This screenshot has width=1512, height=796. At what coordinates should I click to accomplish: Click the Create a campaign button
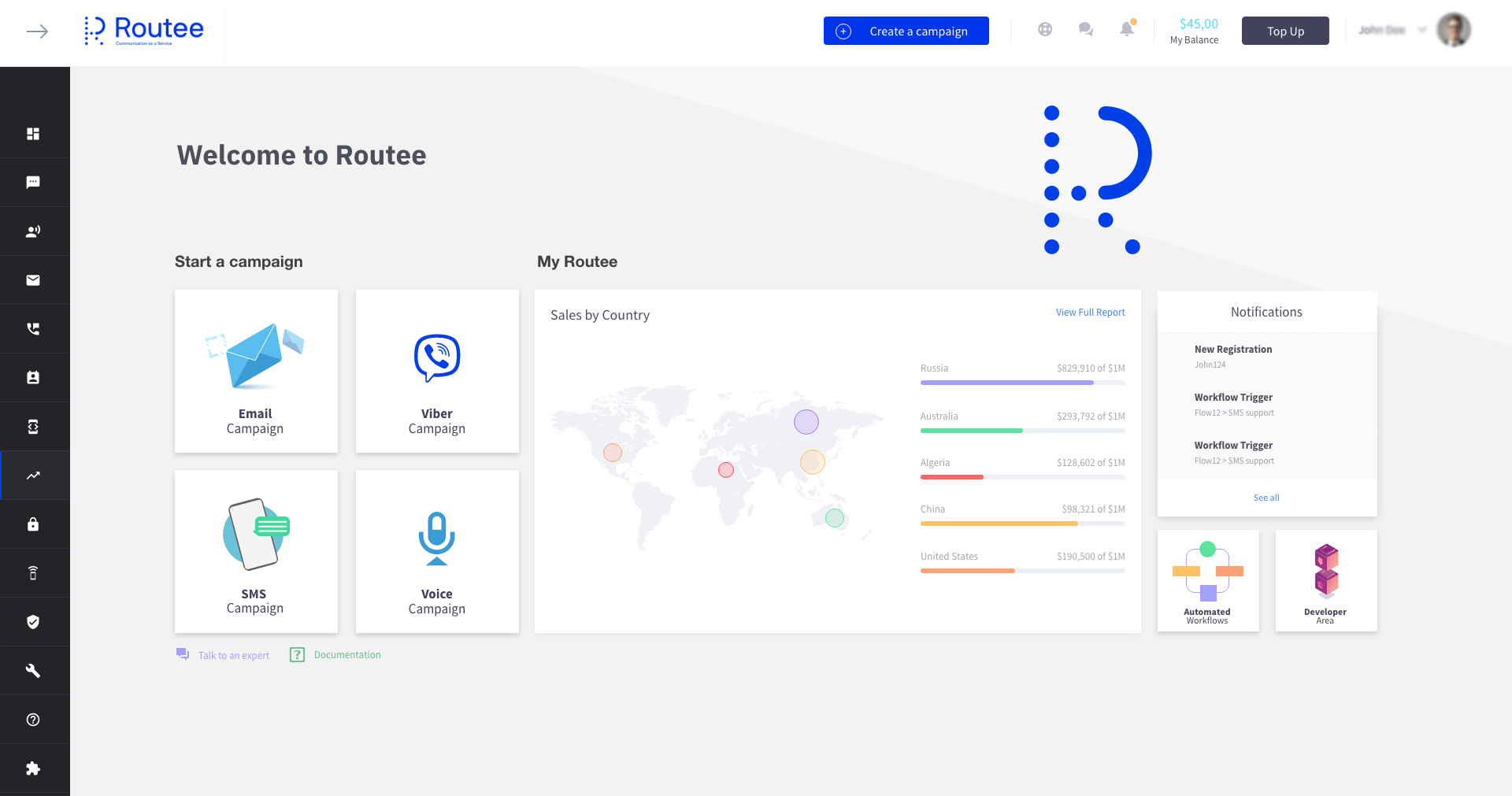click(906, 31)
